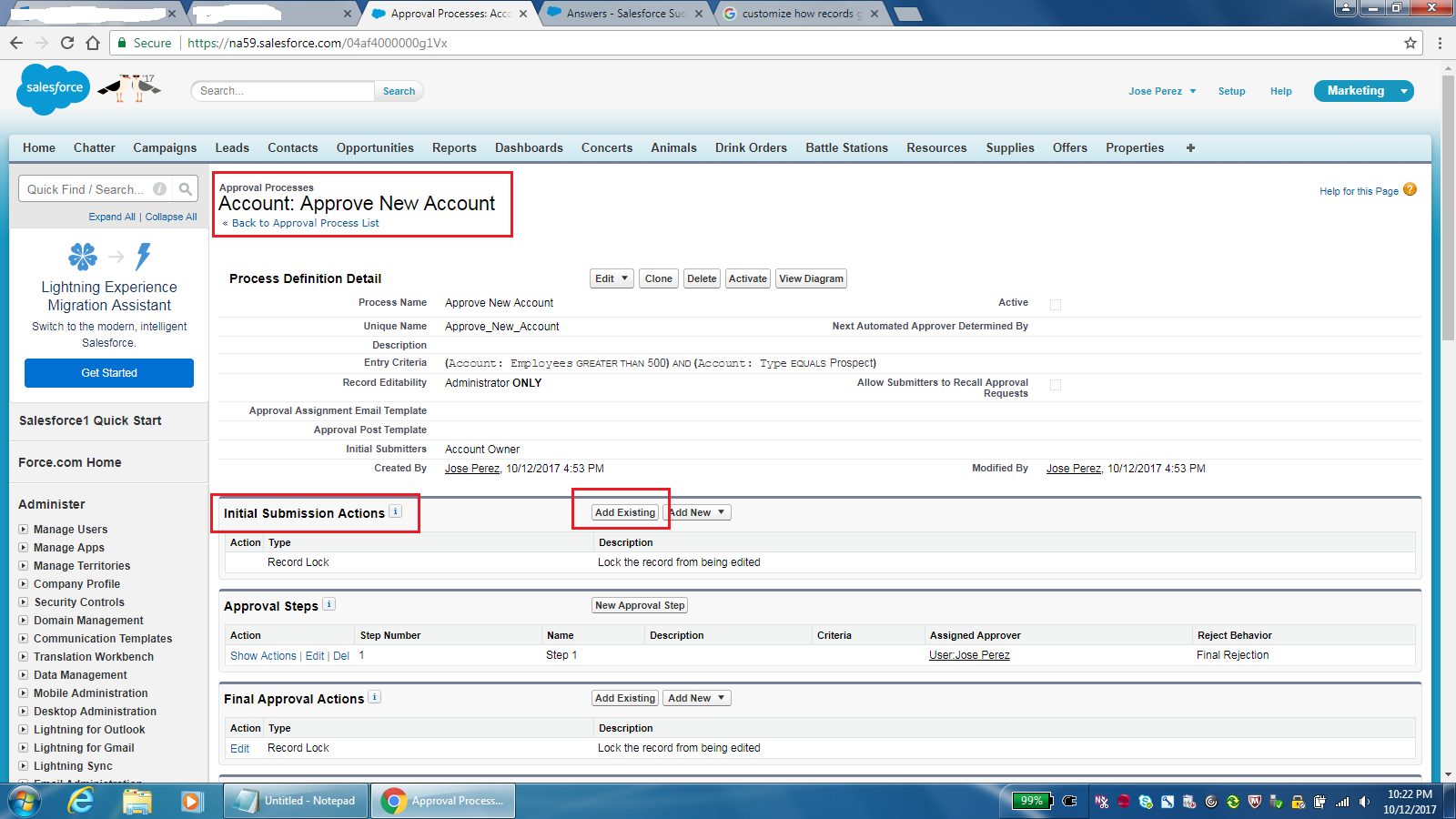This screenshot has width=1456, height=819.
Task: Open the Final Approval Actions info icon
Action: (375, 697)
